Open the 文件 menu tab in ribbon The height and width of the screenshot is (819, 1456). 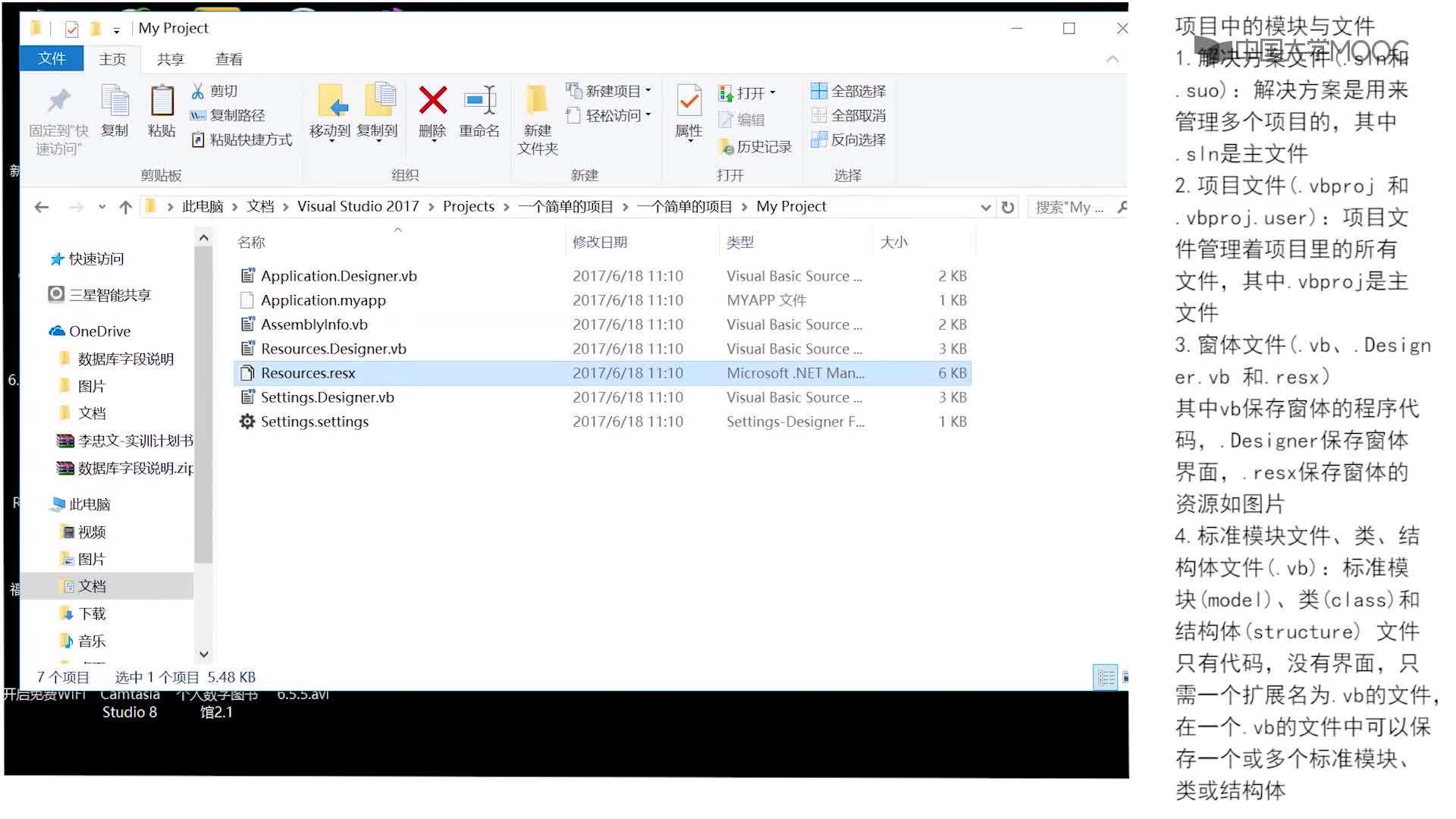(53, 58)
